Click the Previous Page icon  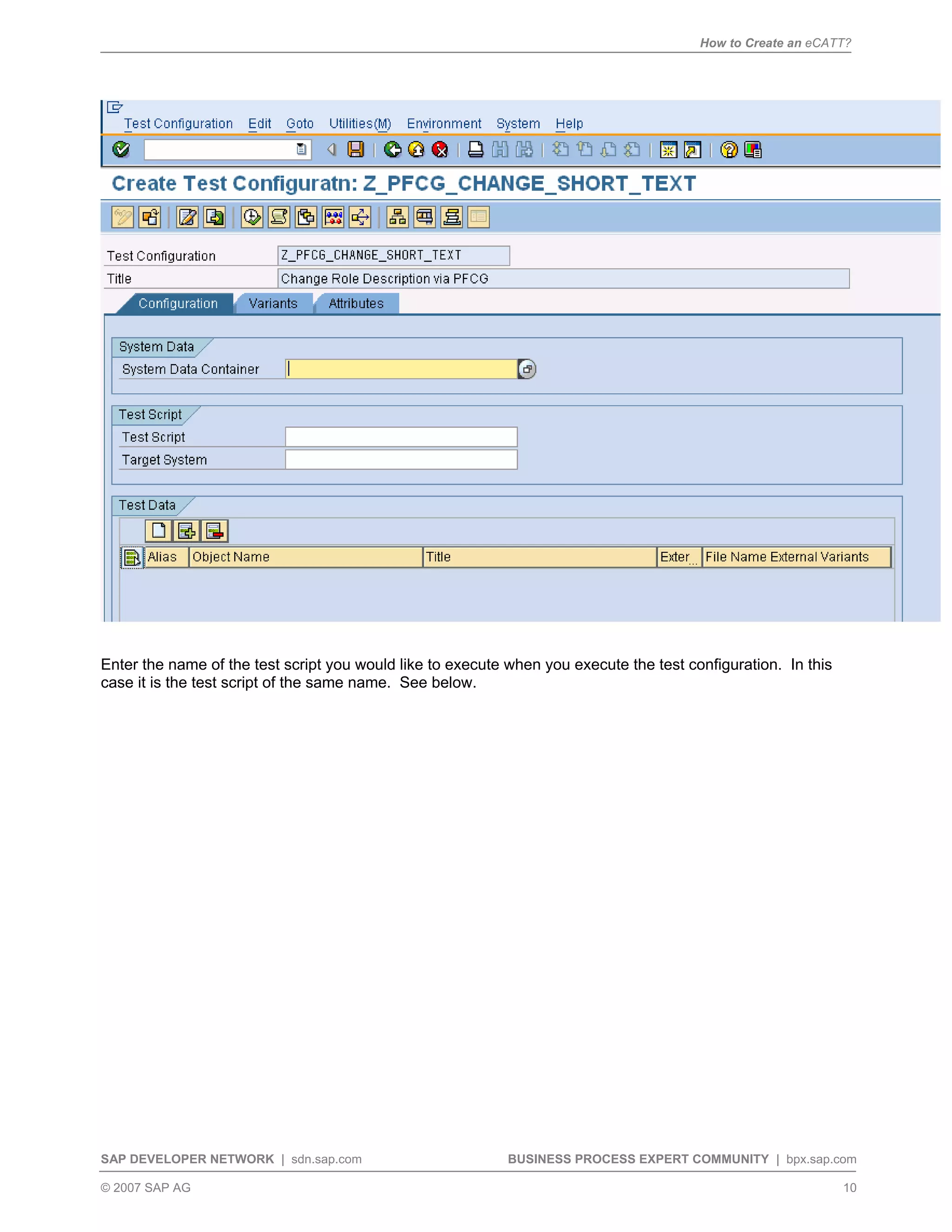click(585, 150)
